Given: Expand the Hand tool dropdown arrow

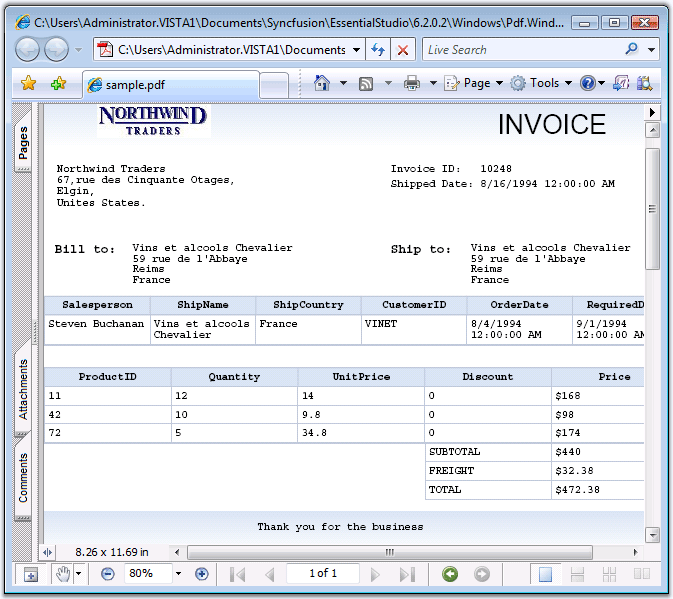Looking at the screenshot, I should [x=79, y=574].
